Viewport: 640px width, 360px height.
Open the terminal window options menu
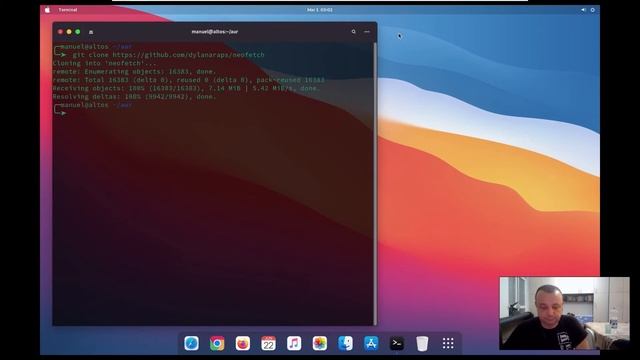click(367, 31)
